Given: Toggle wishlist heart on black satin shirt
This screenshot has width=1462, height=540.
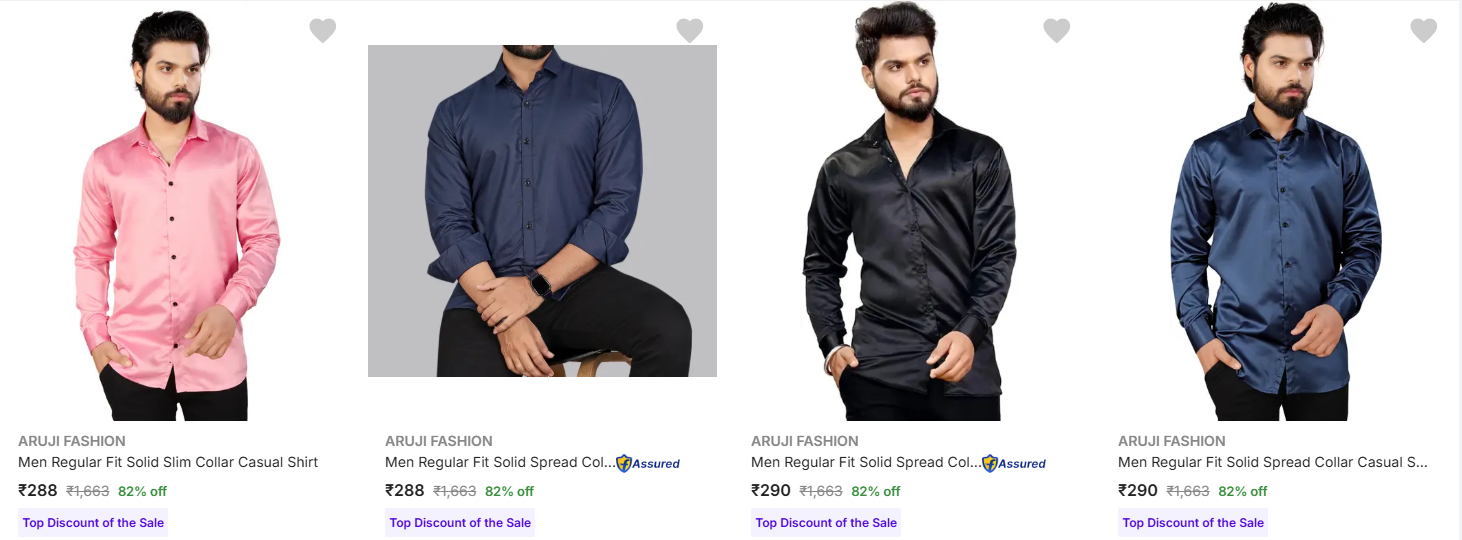Looking at the screenshot, I should point(1056,31).
